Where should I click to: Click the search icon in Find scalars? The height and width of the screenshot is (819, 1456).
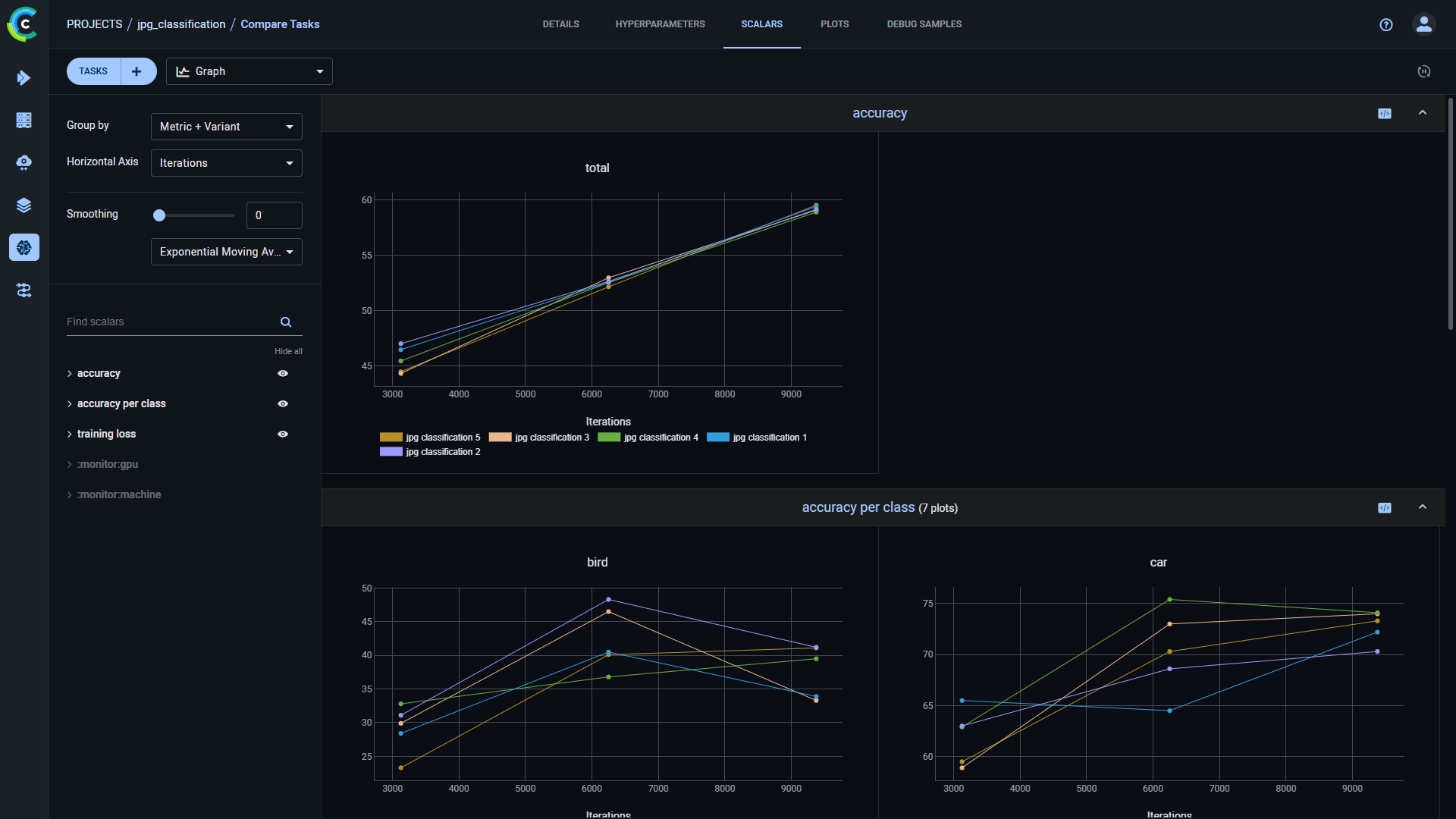286,322
